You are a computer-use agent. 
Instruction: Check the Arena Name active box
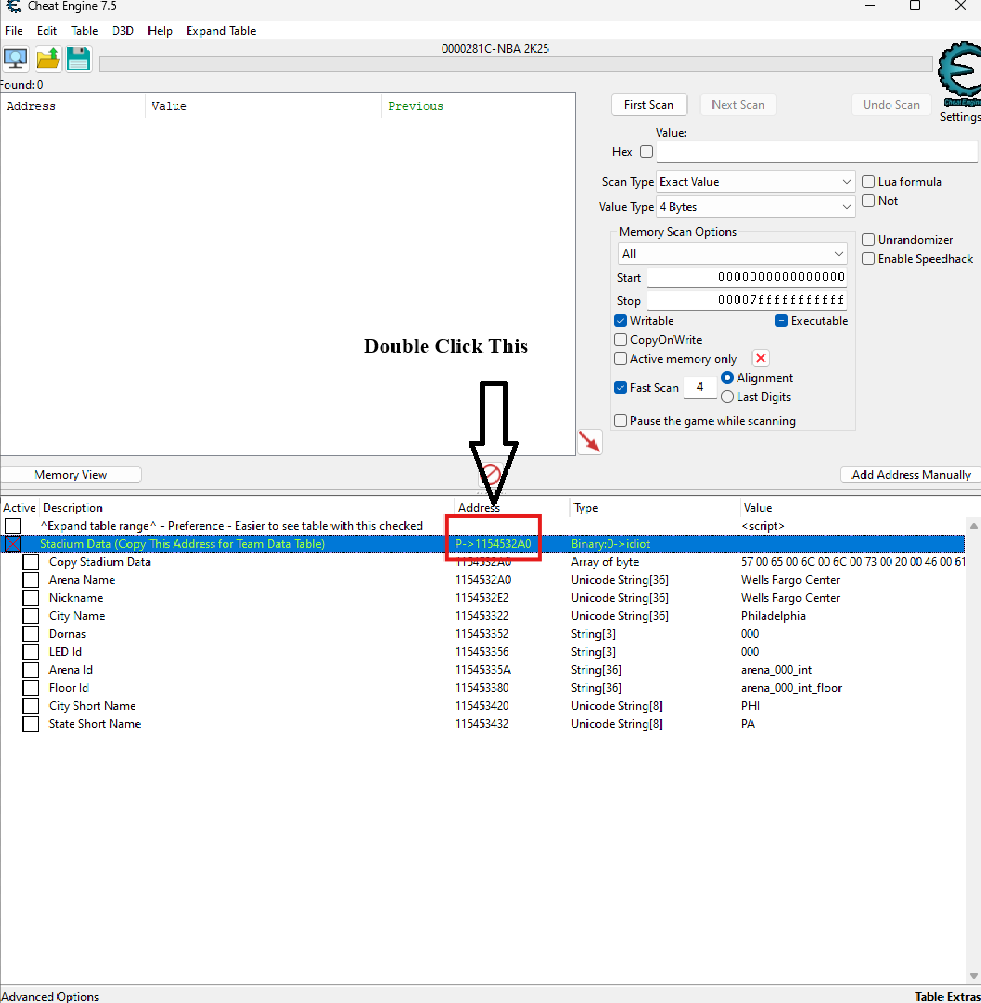tap(31, 580)
